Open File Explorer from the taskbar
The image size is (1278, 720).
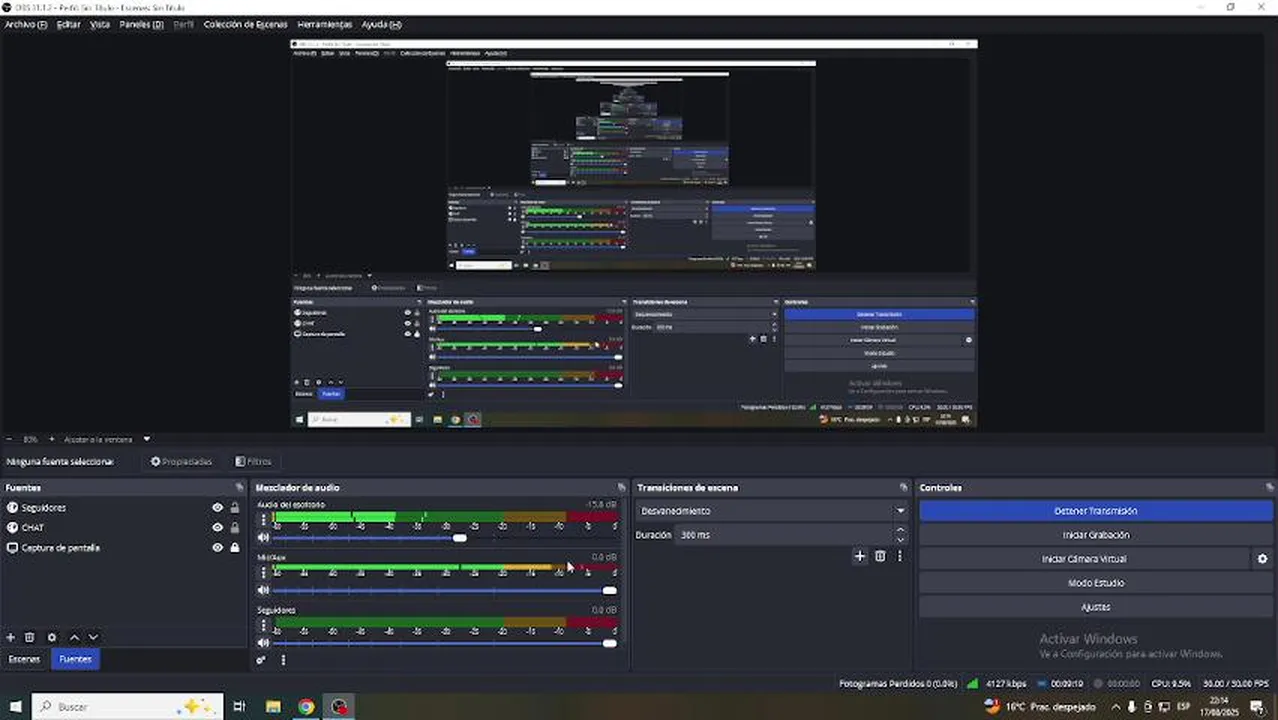click(273, 706)
